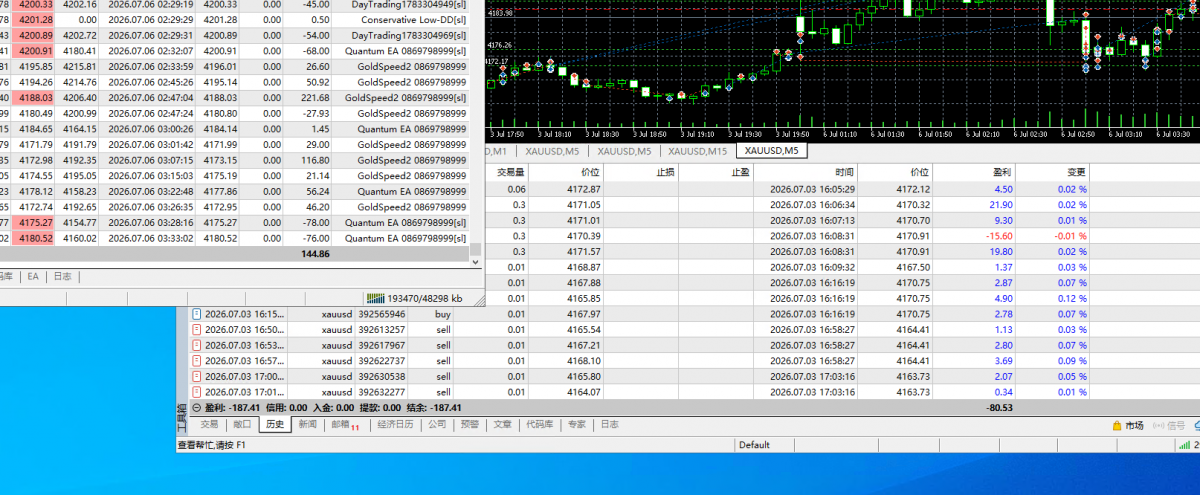Click the sell order icon of 2026.07.03 17:01 row
The image size is (1200, 495).
click(197, 391)
